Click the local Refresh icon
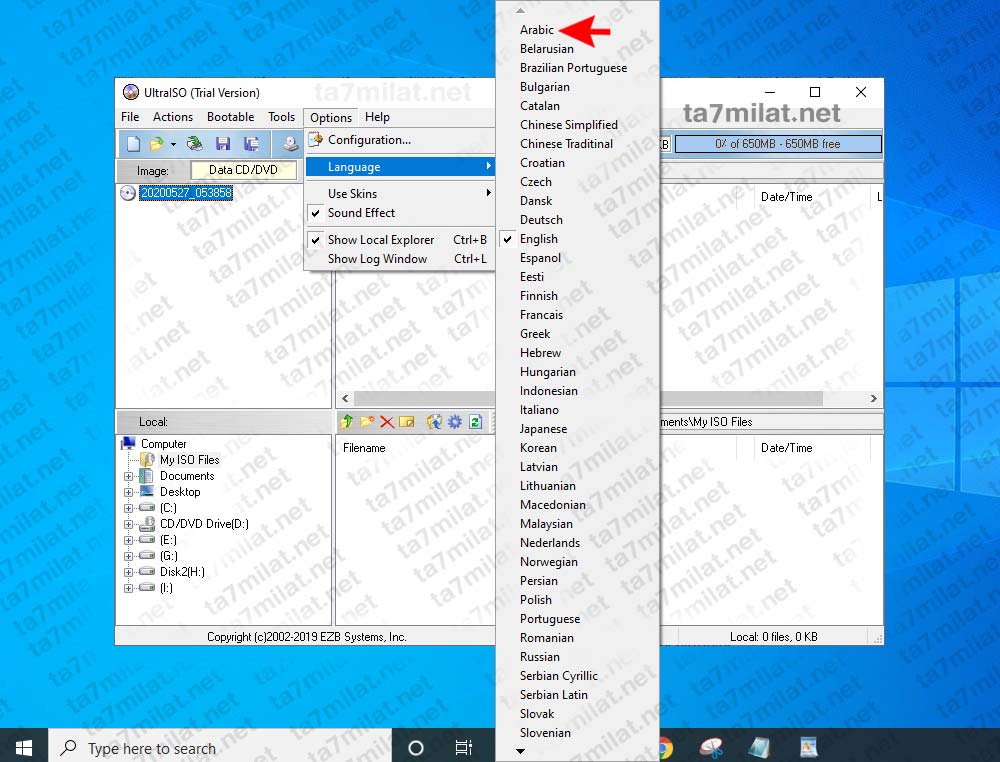 [x=475, y=421]
